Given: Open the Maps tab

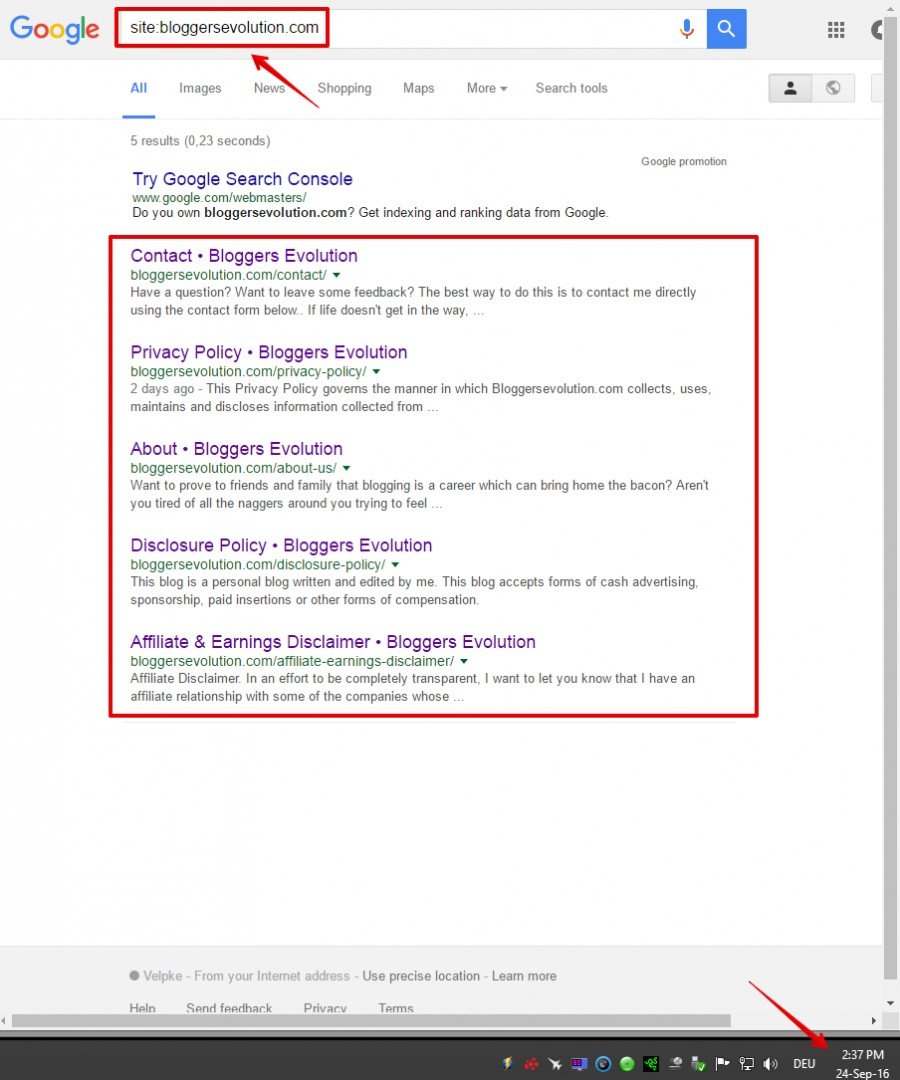Looking at the screenshot, I should (x=419, y=88).
